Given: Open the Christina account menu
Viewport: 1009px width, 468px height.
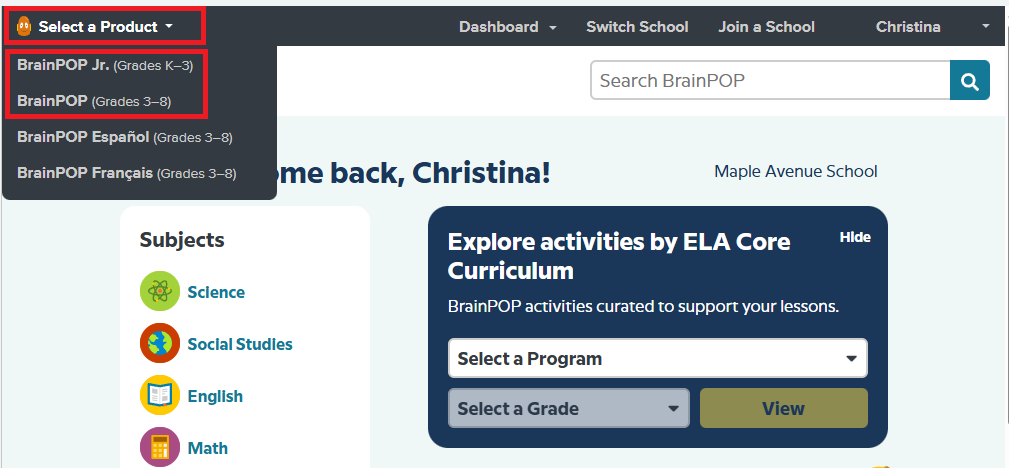Looking at the screenshot, I should tap(932, 27).
